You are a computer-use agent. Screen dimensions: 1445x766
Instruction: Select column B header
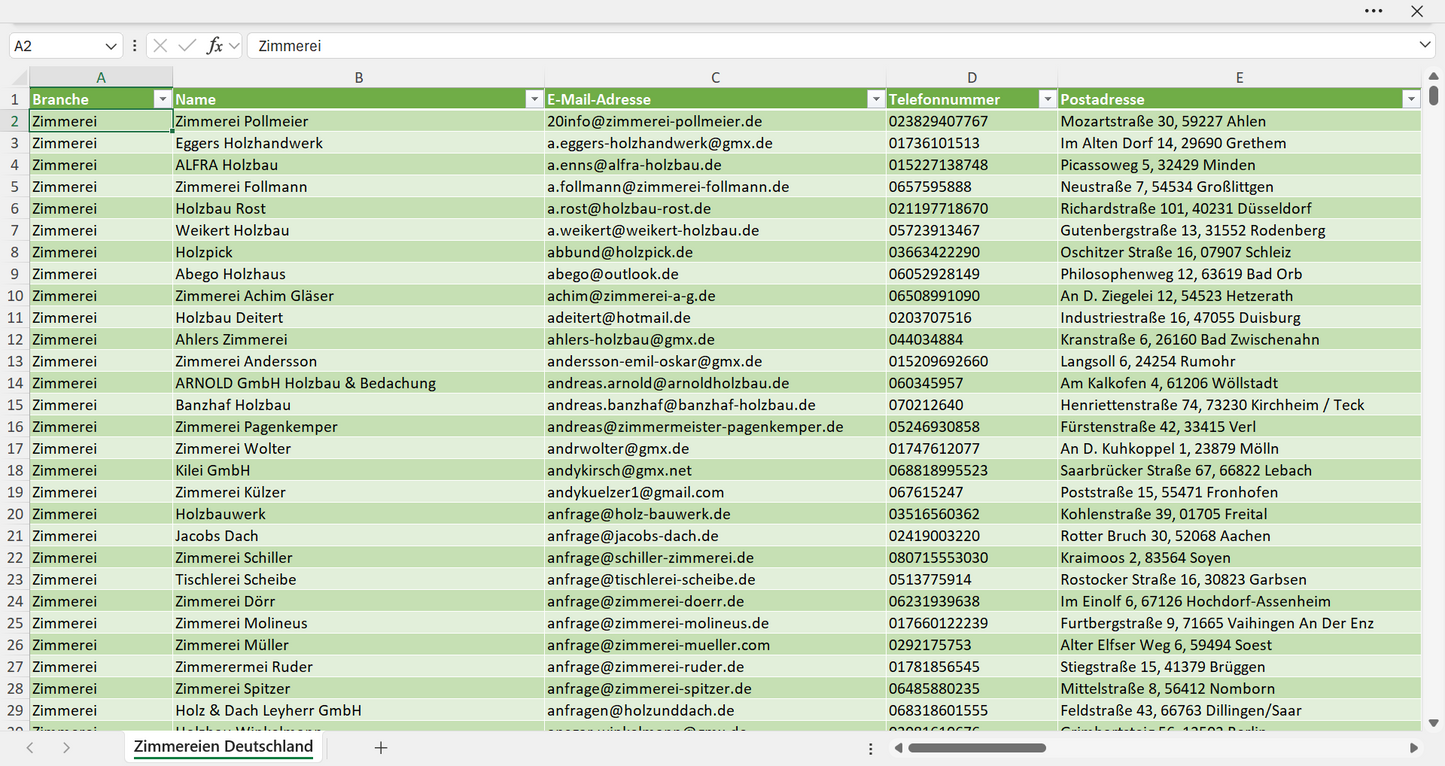pyautogui.click(x=359, y=78)
